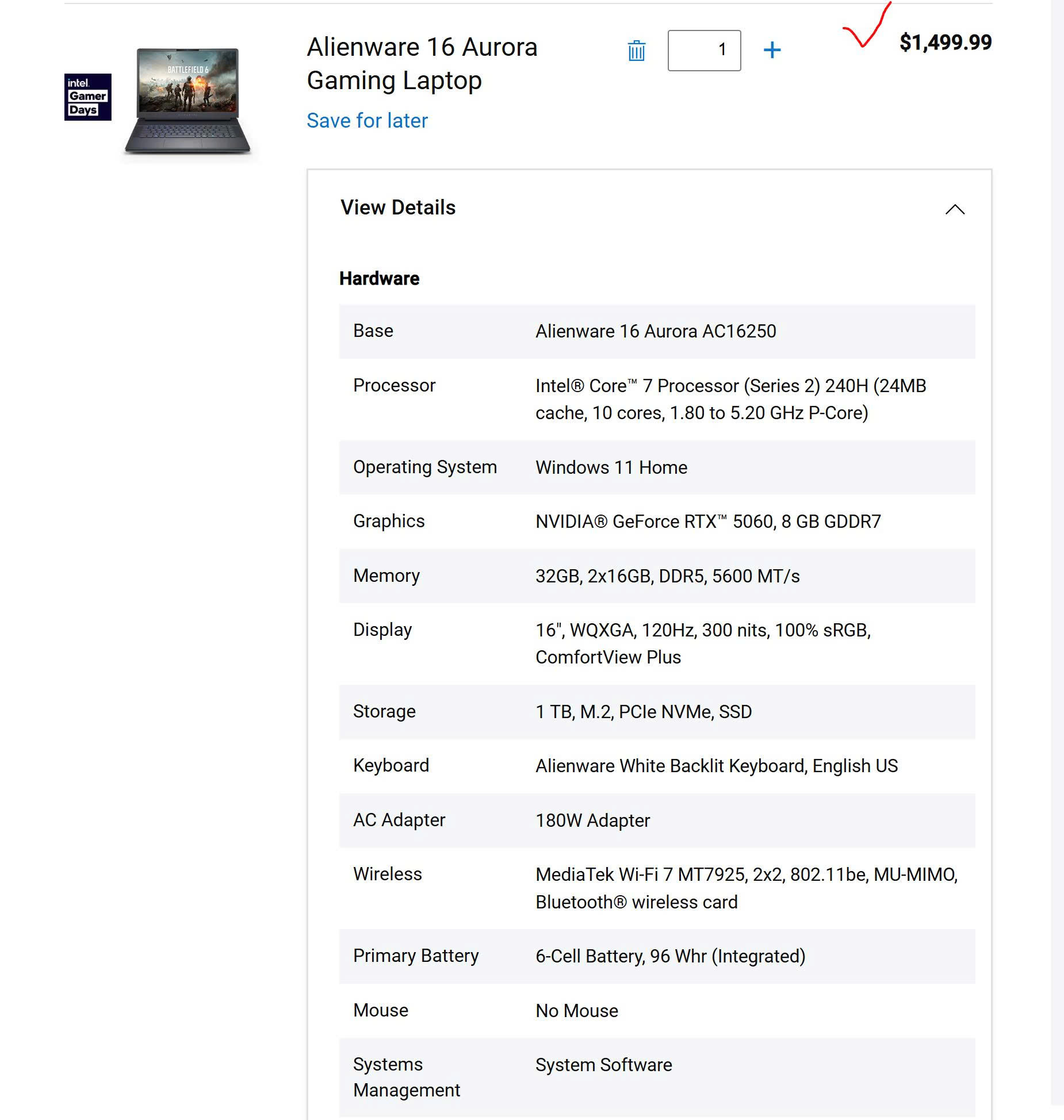Click the Save for later link
The height and width of the screenshot is (1120, 1064).
pyautogui.click(x=367, y=121)
